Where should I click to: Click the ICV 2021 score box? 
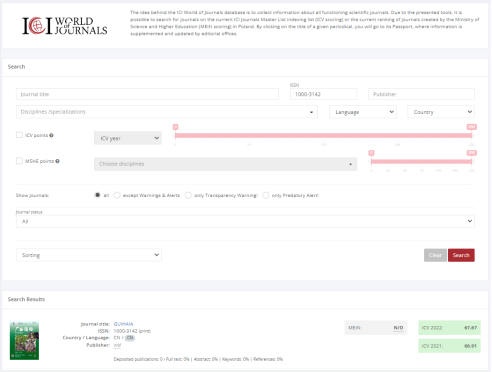pos(449,346)
